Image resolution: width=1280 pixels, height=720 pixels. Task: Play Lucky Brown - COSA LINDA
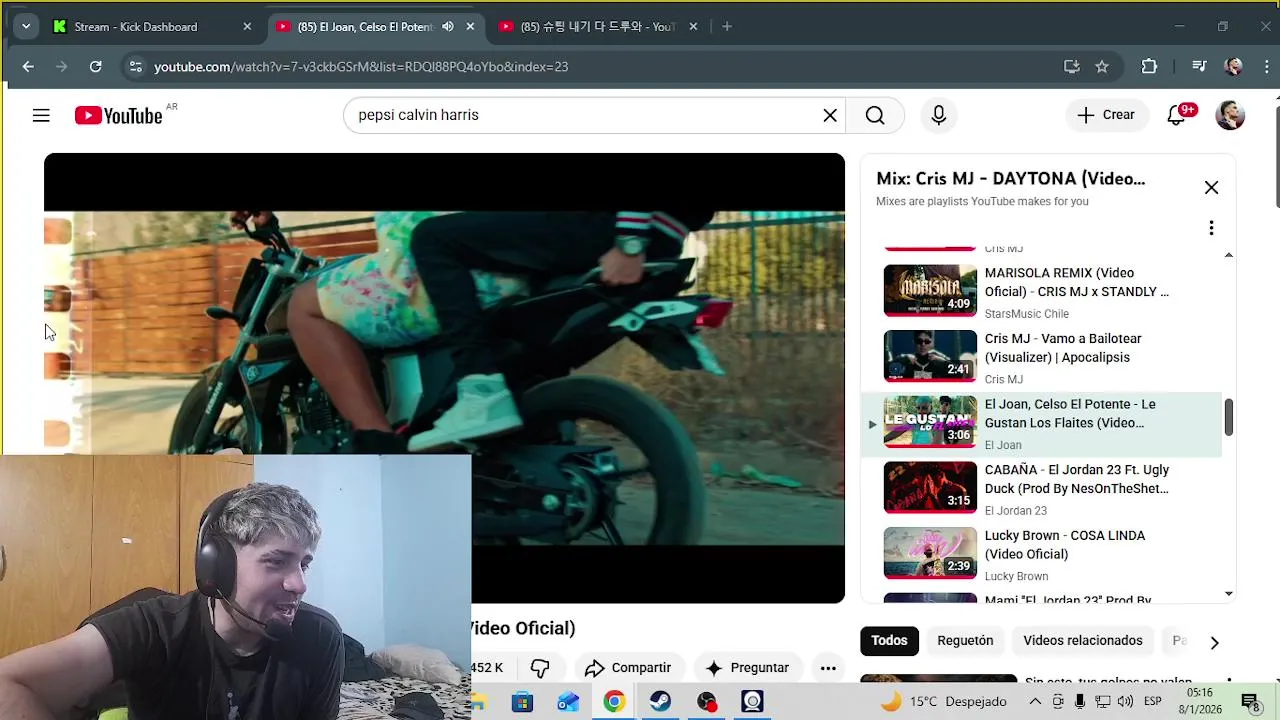tap(1041, 554)
